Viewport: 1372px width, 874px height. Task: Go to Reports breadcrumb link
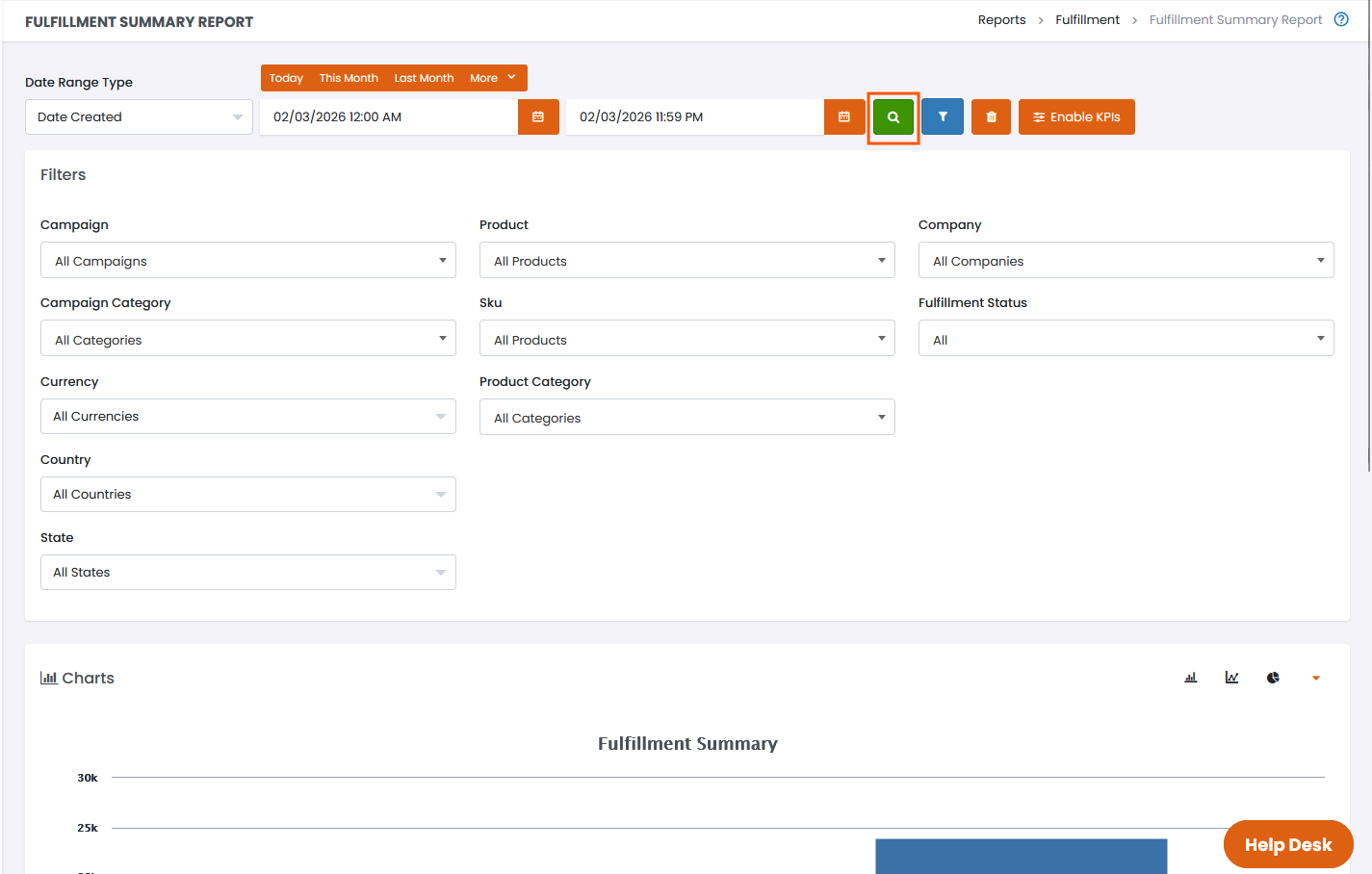1001,20
